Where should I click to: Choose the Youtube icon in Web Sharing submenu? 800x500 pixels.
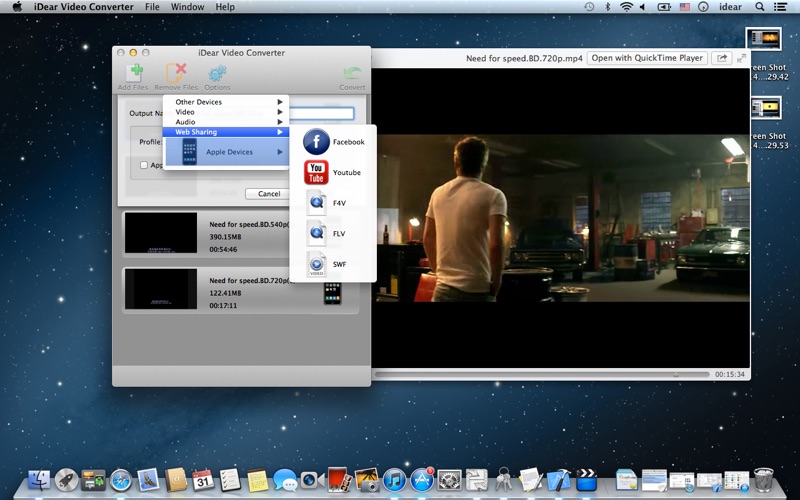coord(316,172)
